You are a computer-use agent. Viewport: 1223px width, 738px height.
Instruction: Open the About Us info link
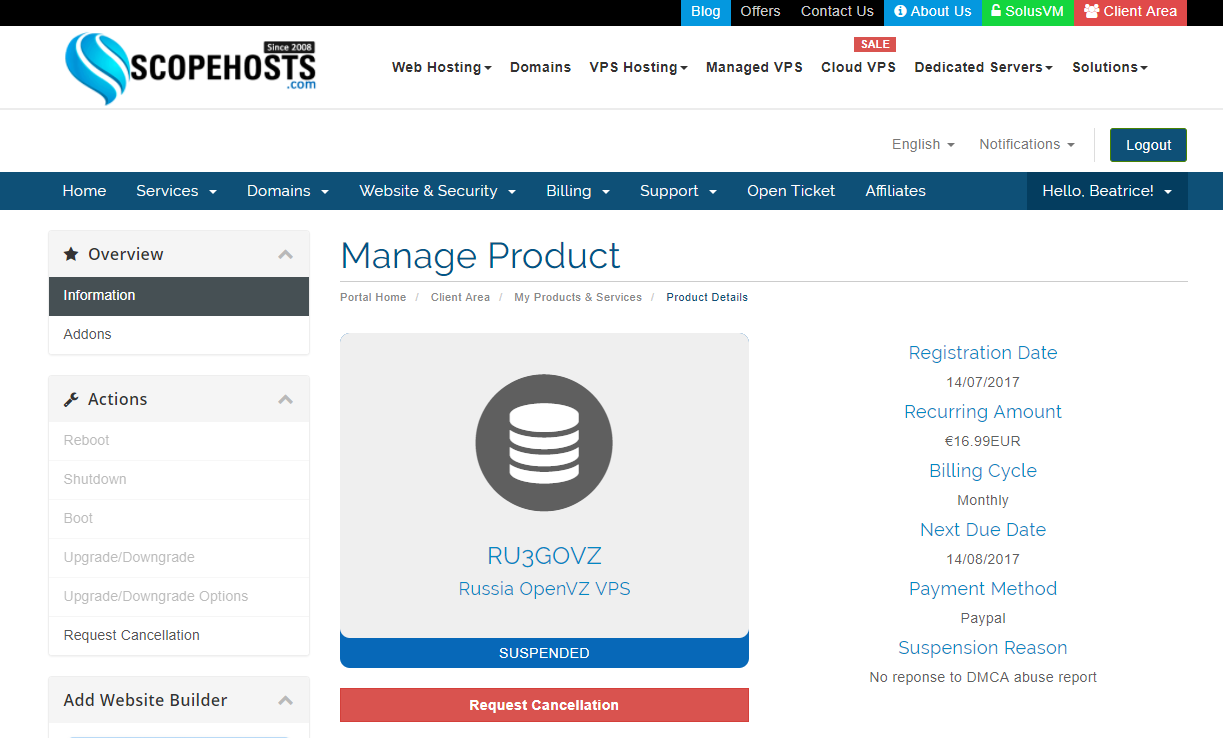(932, 12)
